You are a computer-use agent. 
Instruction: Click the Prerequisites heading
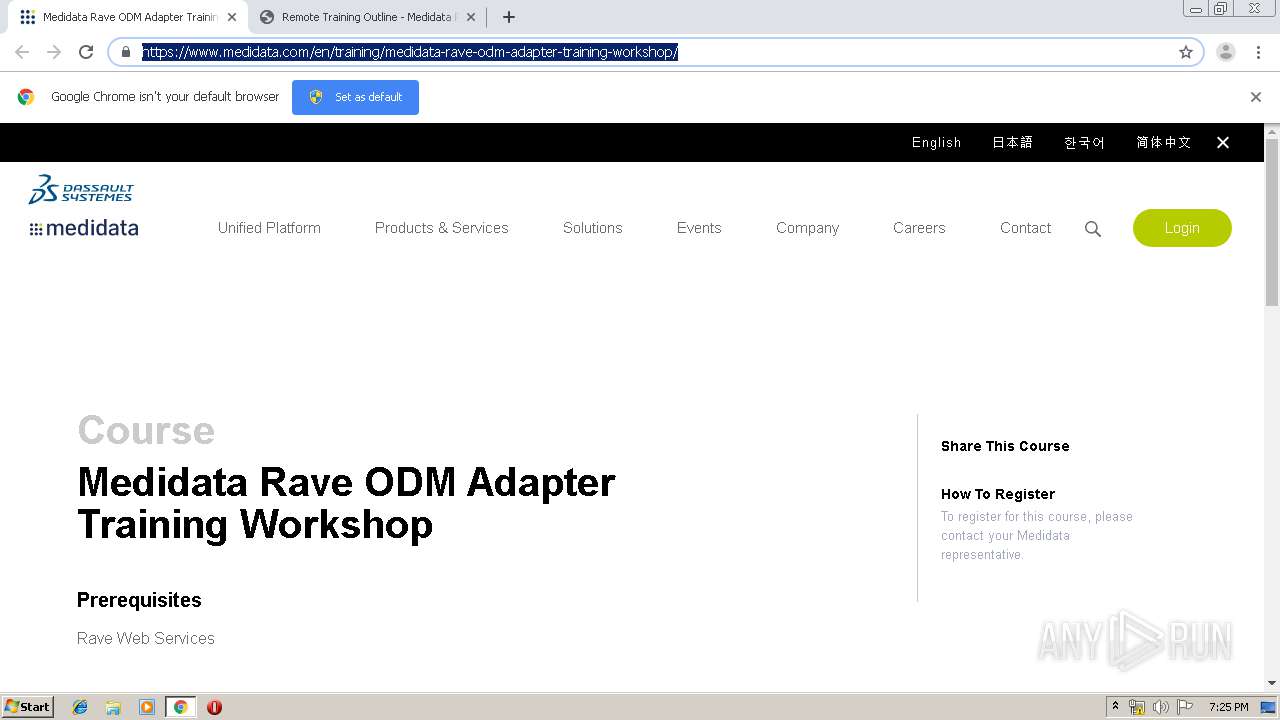pyautogui.click(x=139, y=600)
